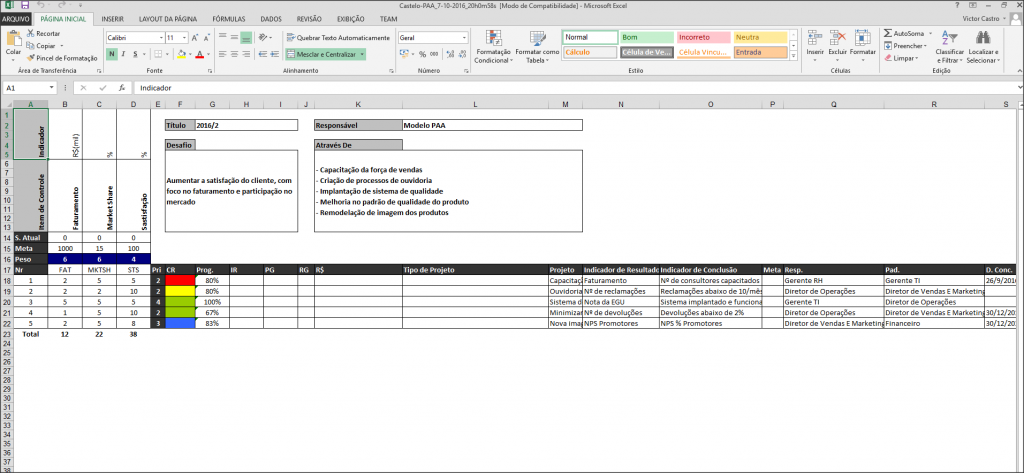Open the ARQUIVO menu

(x=15, y=20)
